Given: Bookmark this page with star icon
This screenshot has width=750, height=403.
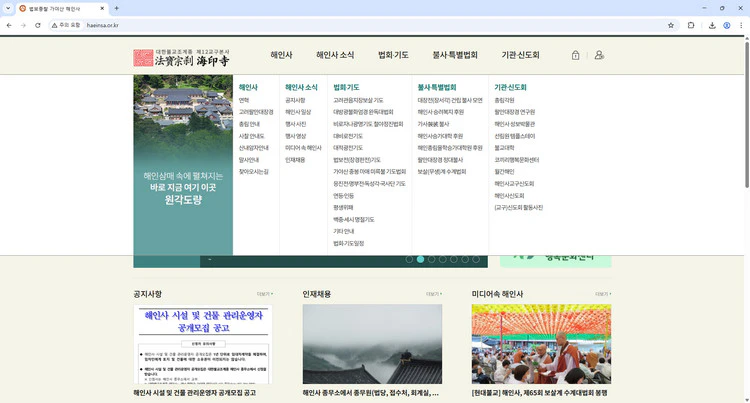Looking at the screenshot, I should tap(671, 25).
